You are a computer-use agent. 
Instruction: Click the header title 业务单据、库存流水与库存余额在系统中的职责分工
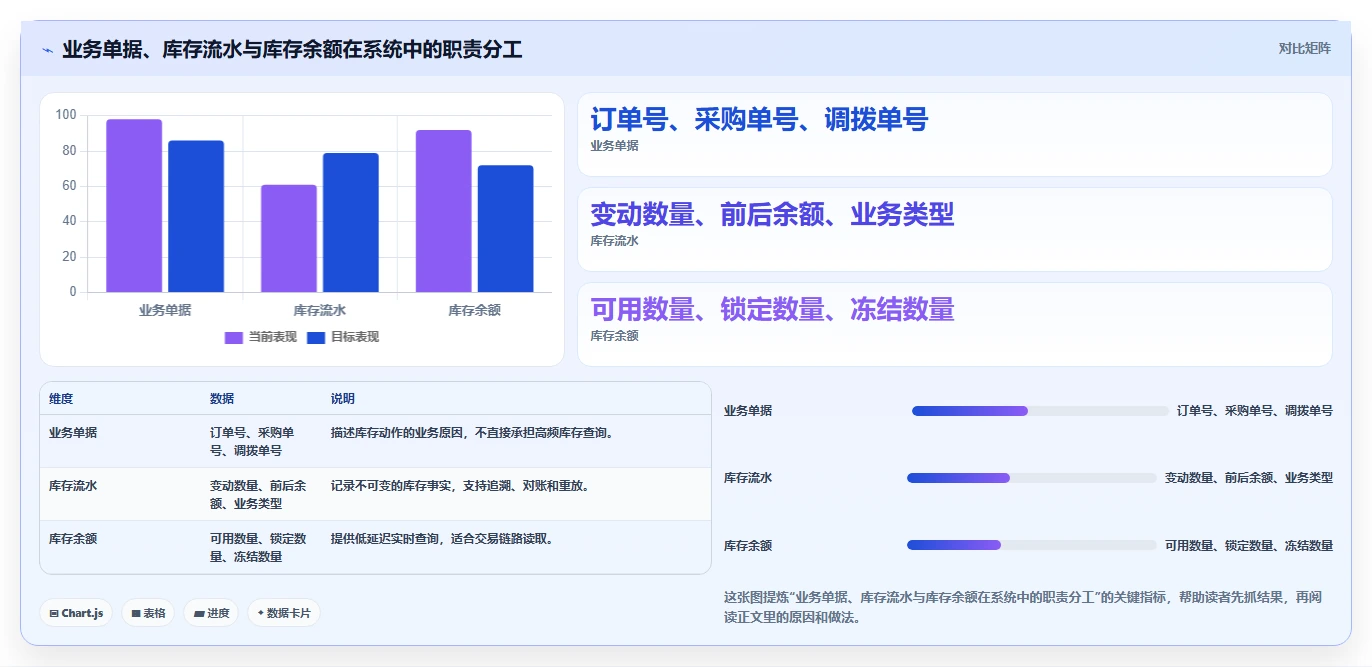pyautogui.click(x=292, y=50)
